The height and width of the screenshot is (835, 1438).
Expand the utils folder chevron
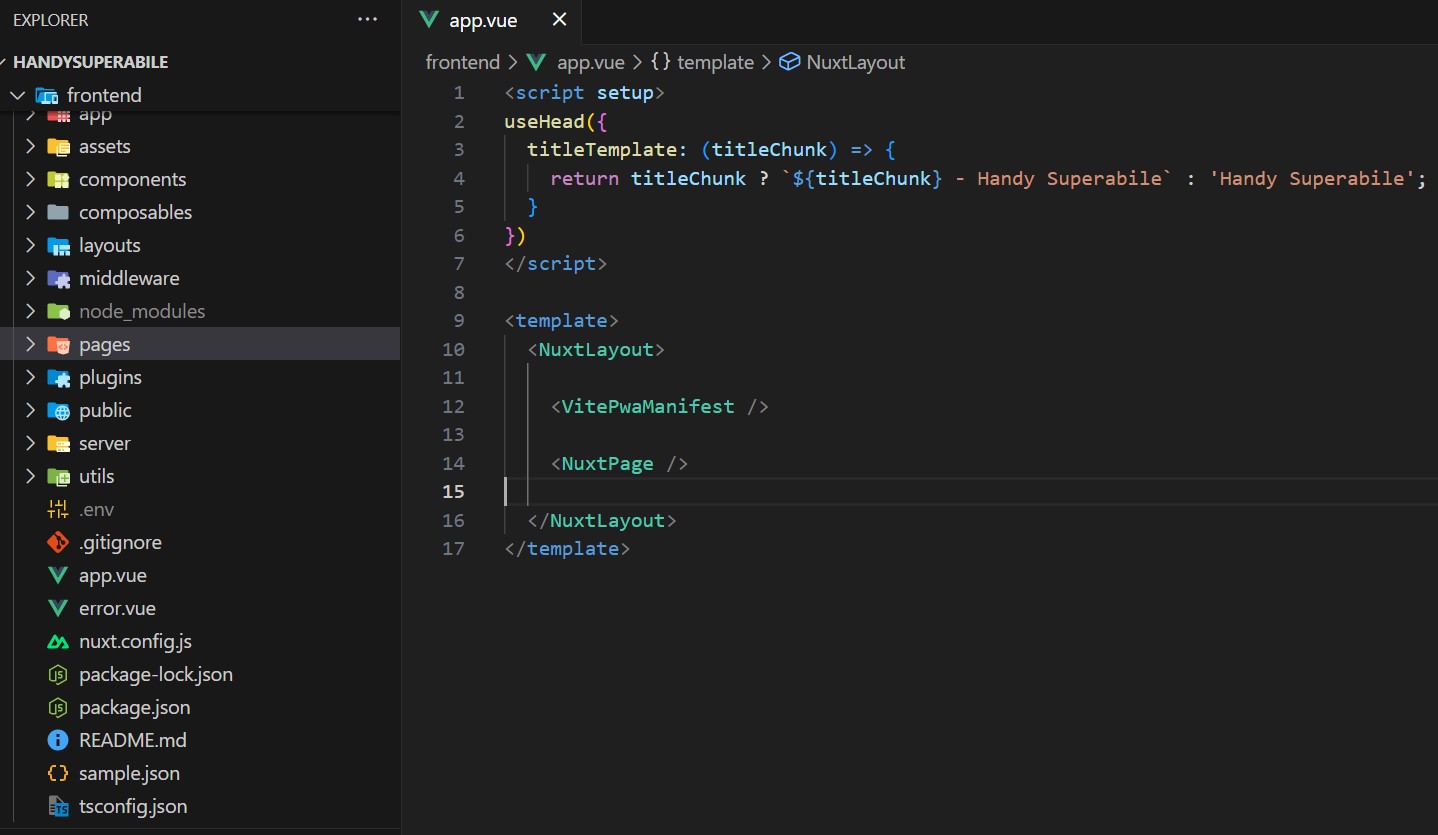coord(31,477)
